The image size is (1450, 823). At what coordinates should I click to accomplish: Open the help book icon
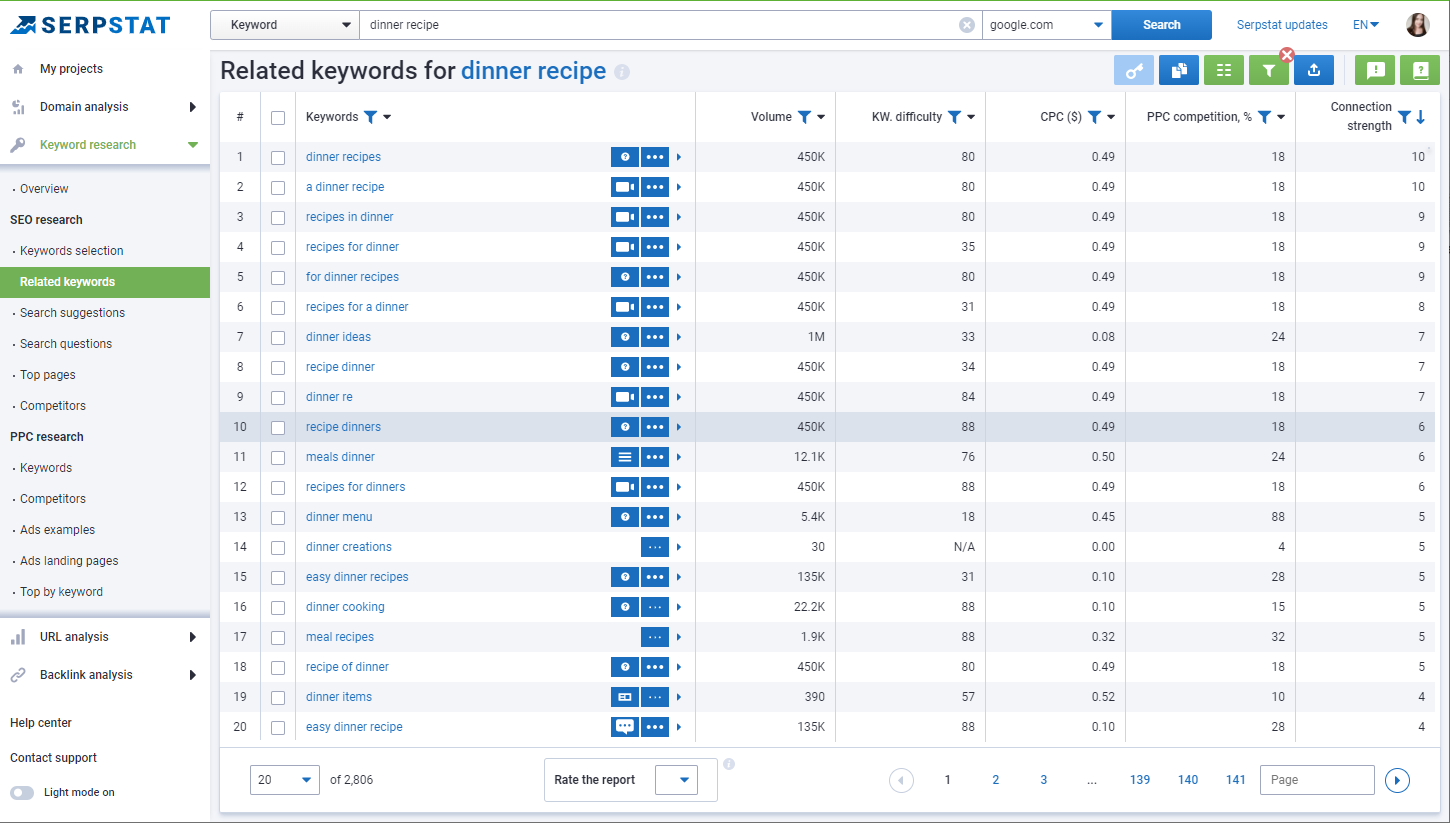point(1419,70)
